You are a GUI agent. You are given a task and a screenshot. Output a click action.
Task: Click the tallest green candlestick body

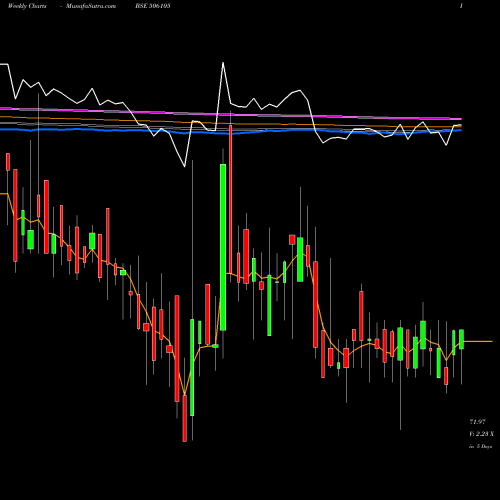(x=223, y=247)
